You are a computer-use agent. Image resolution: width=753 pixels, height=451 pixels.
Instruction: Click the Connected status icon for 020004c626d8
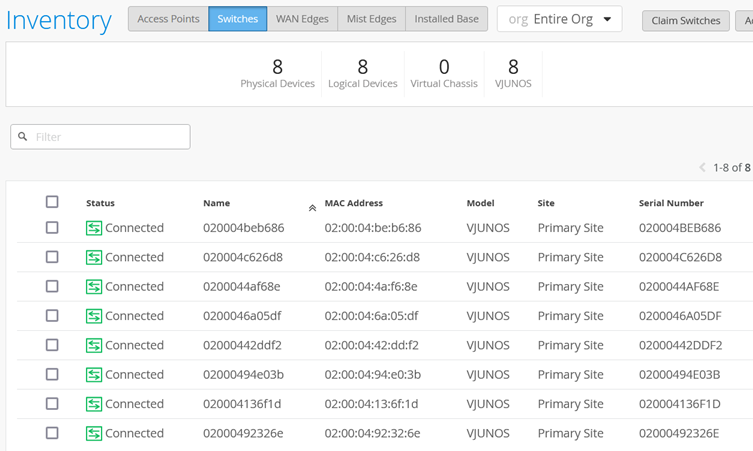94,257
